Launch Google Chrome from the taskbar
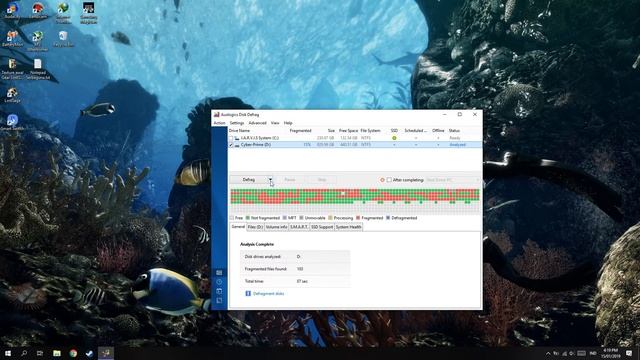This screenshot has height=360, width=640. pyautogui.click(x=73, y=353)
